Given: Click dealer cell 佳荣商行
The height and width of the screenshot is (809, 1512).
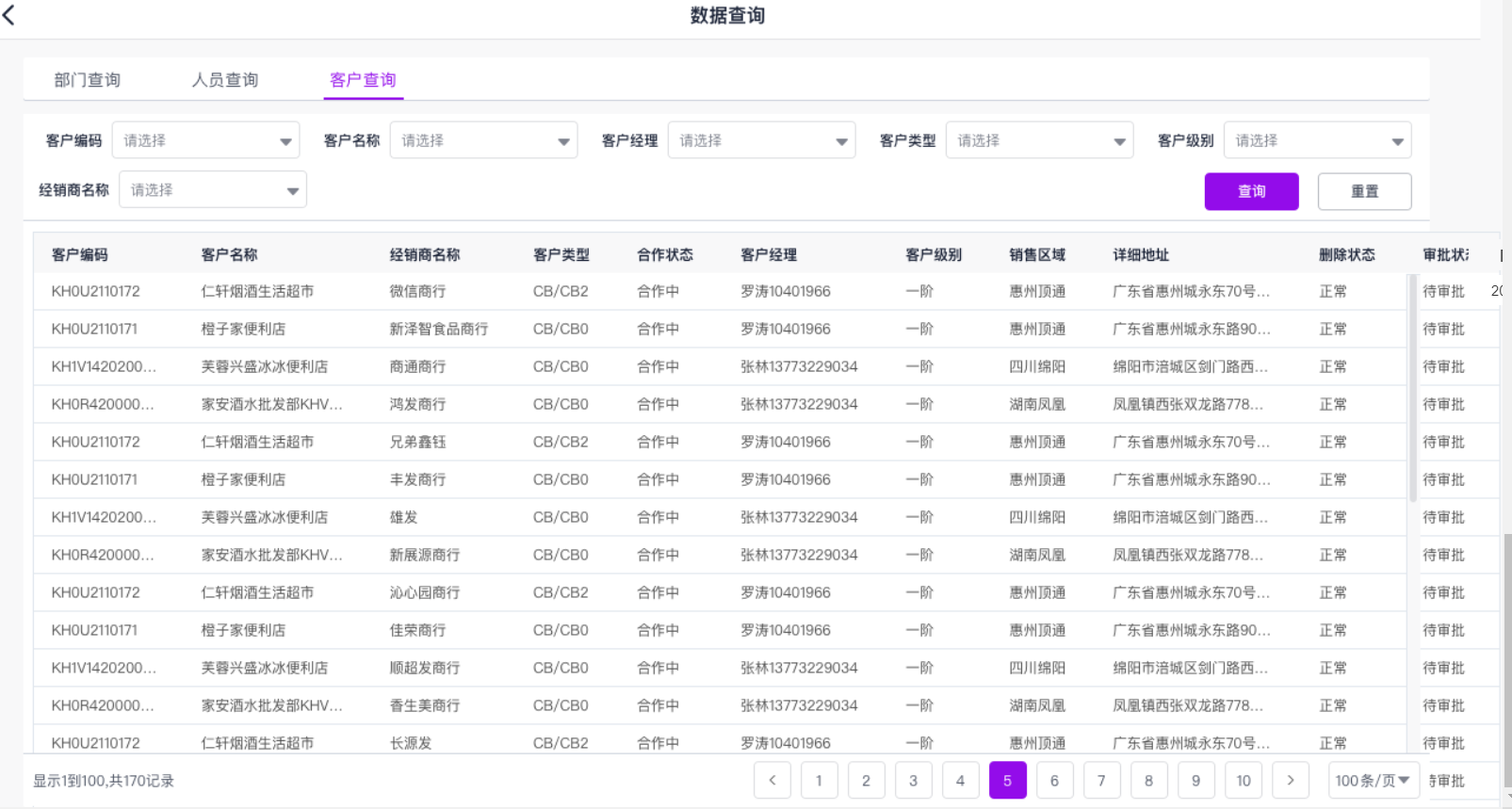Looking at the screenshot, I should tap(418, 630).
